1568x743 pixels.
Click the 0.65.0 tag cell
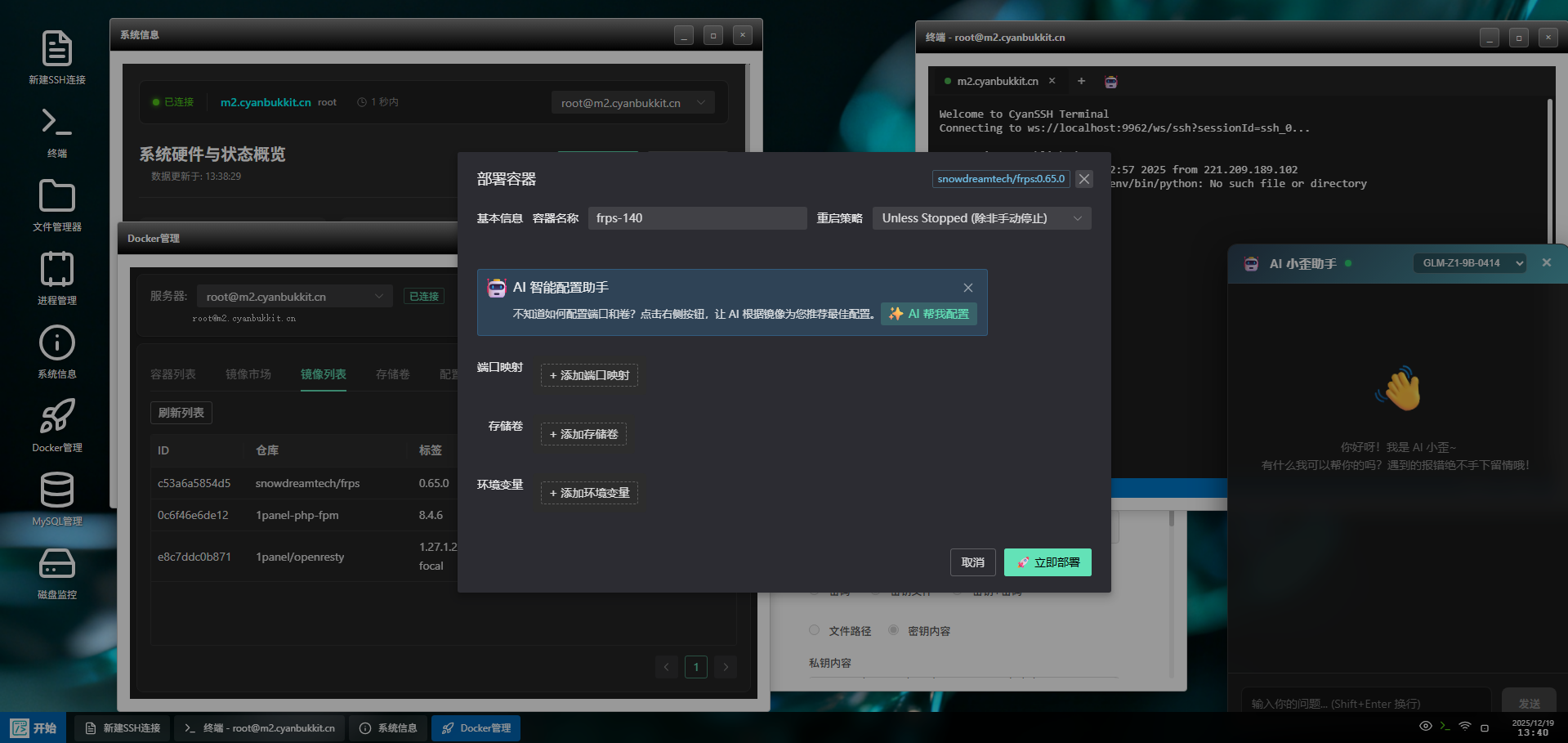coord(434,483)
